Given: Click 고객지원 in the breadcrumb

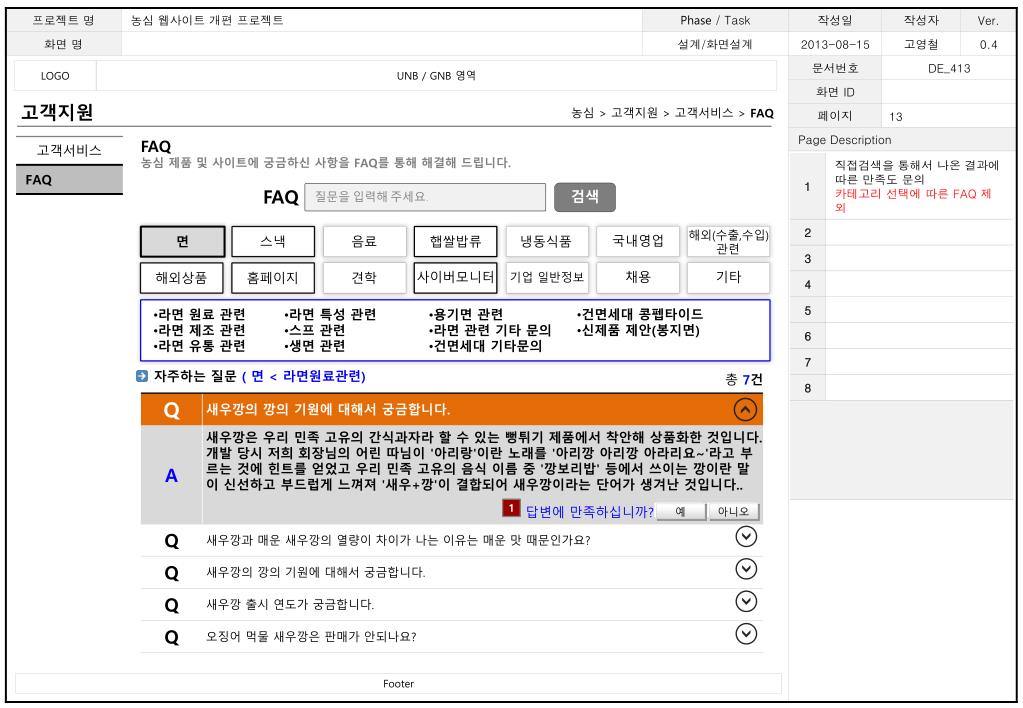Looking at the screenshot, I should [x=634, y=113].
